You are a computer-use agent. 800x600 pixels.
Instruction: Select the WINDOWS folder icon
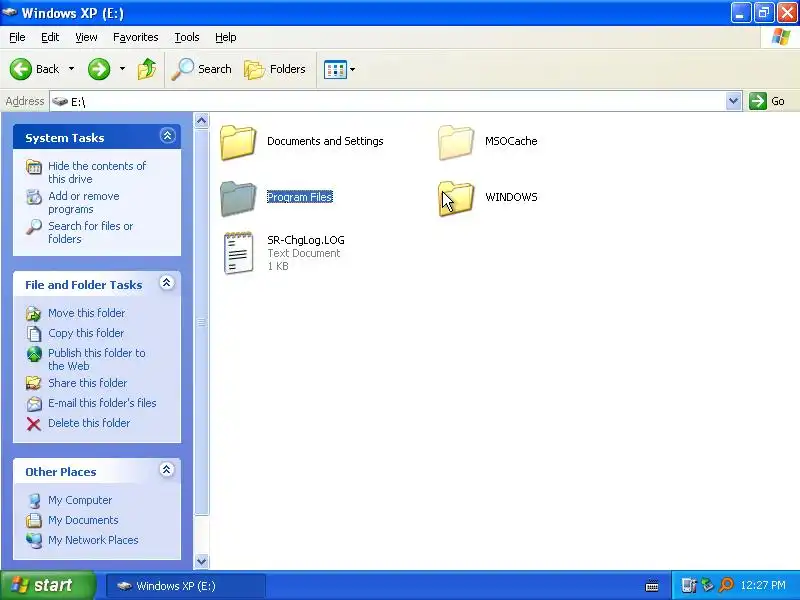click(456, 198)
